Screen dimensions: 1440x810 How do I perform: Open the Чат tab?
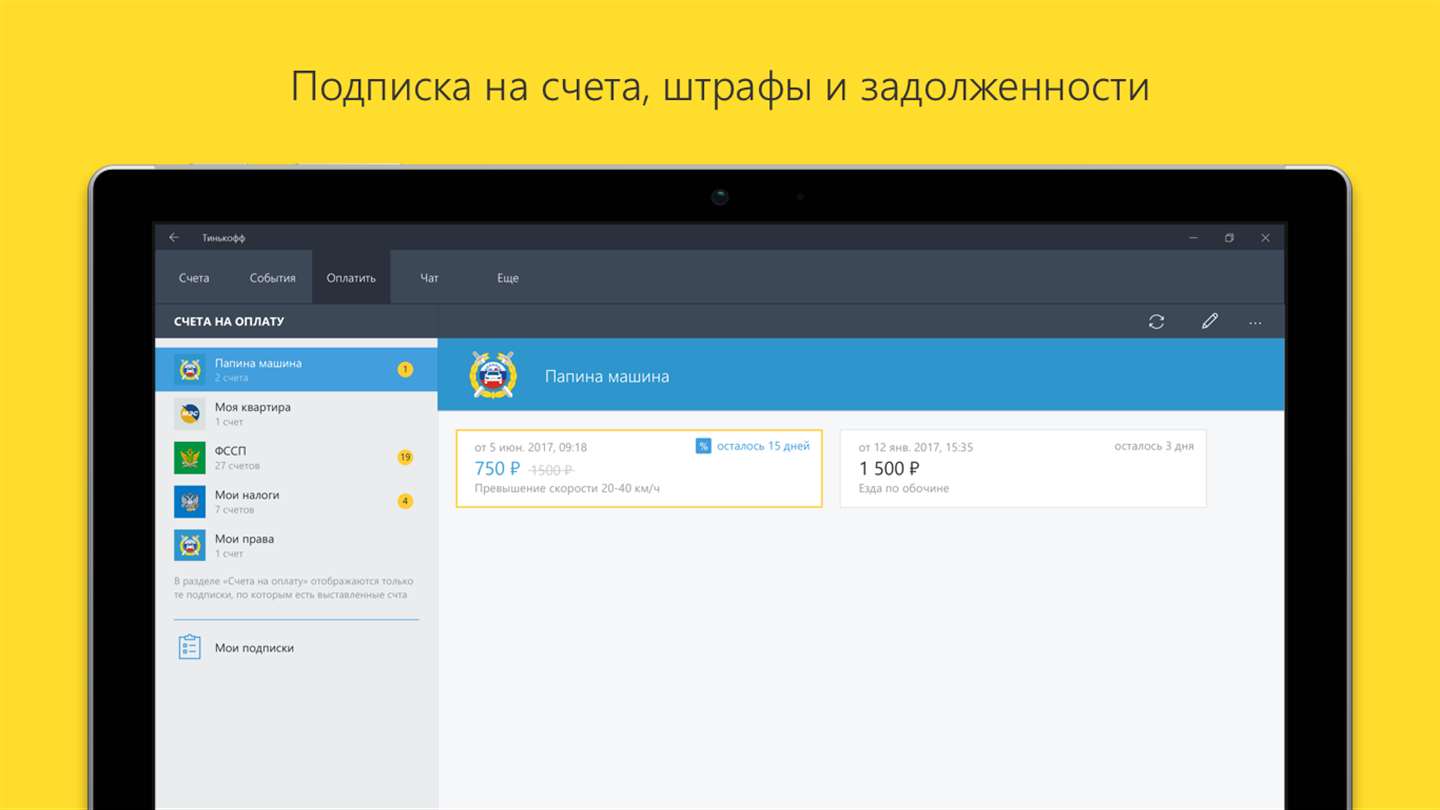pos(429,278)
